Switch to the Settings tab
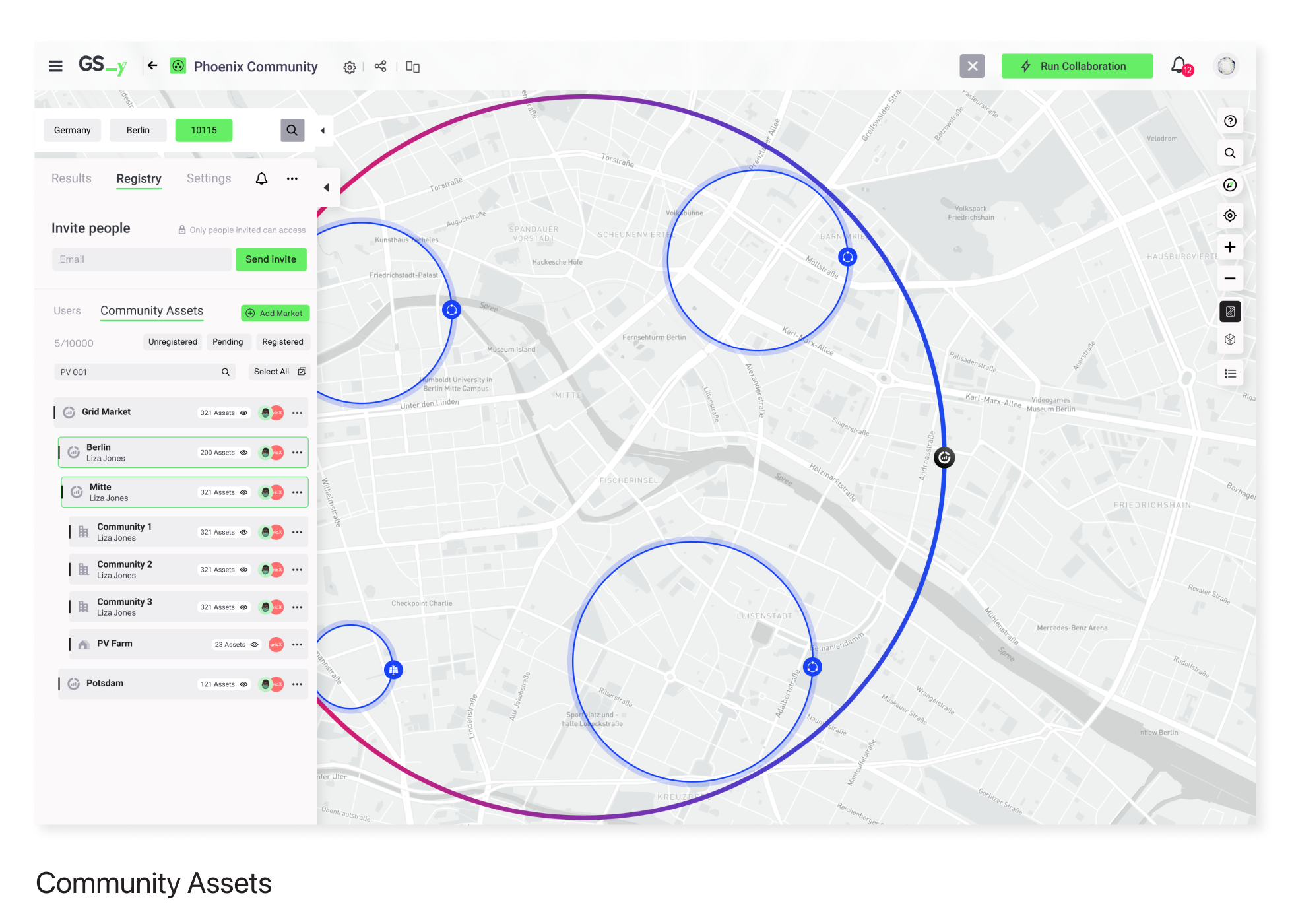Viewport: 1292px width, 924px height. click(209, 178)
